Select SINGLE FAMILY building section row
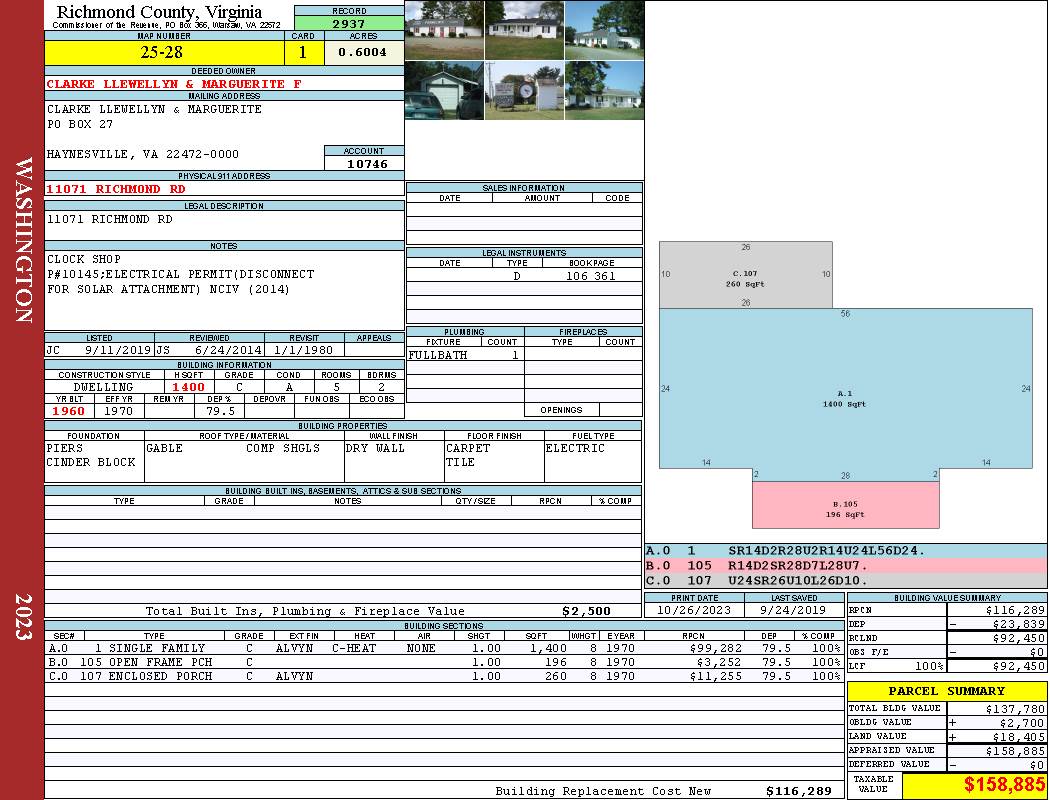This screenshot has height=800, width=1050. (x=445, y=648)
